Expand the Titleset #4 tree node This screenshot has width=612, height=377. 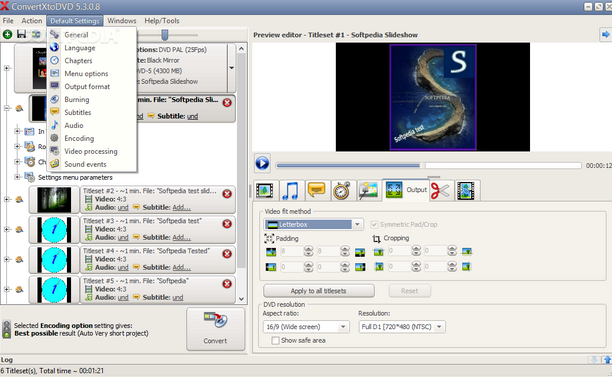coord(7,260)
